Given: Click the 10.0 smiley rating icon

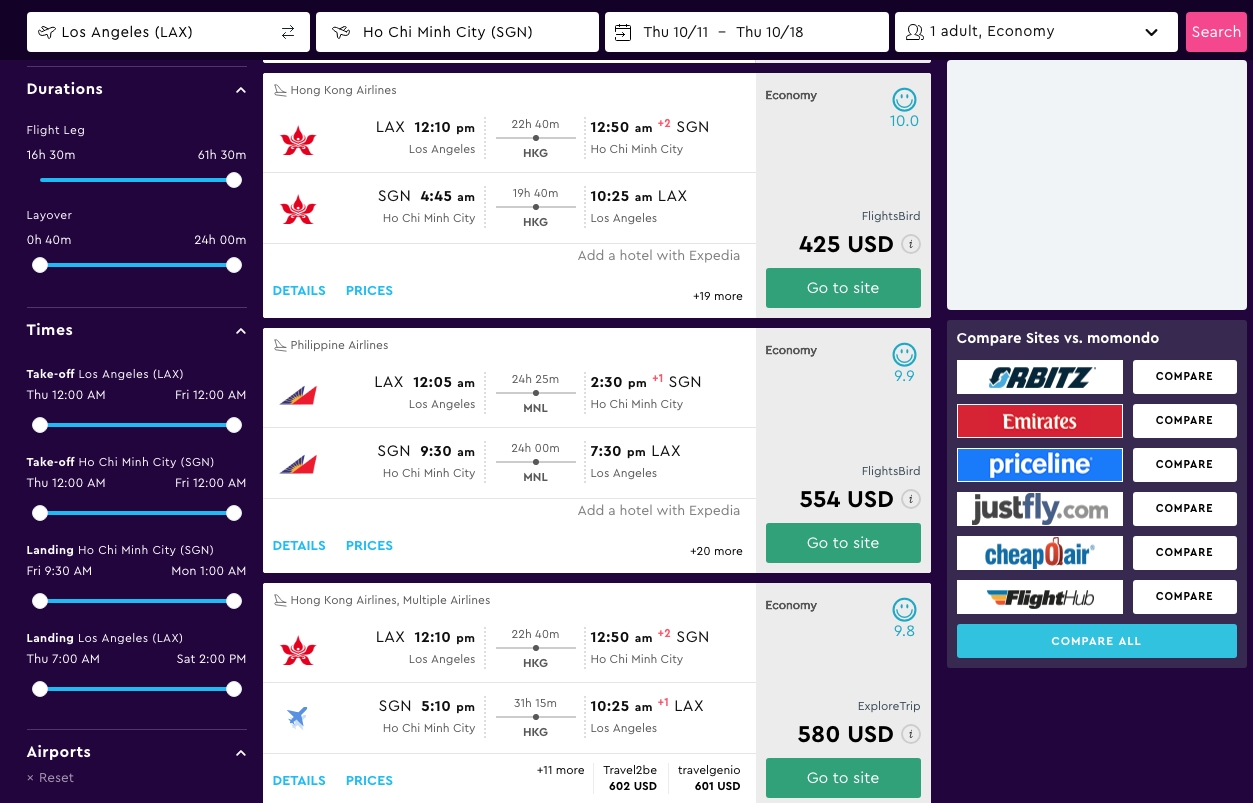Looking at the screenshot, I should pos(904,100).
